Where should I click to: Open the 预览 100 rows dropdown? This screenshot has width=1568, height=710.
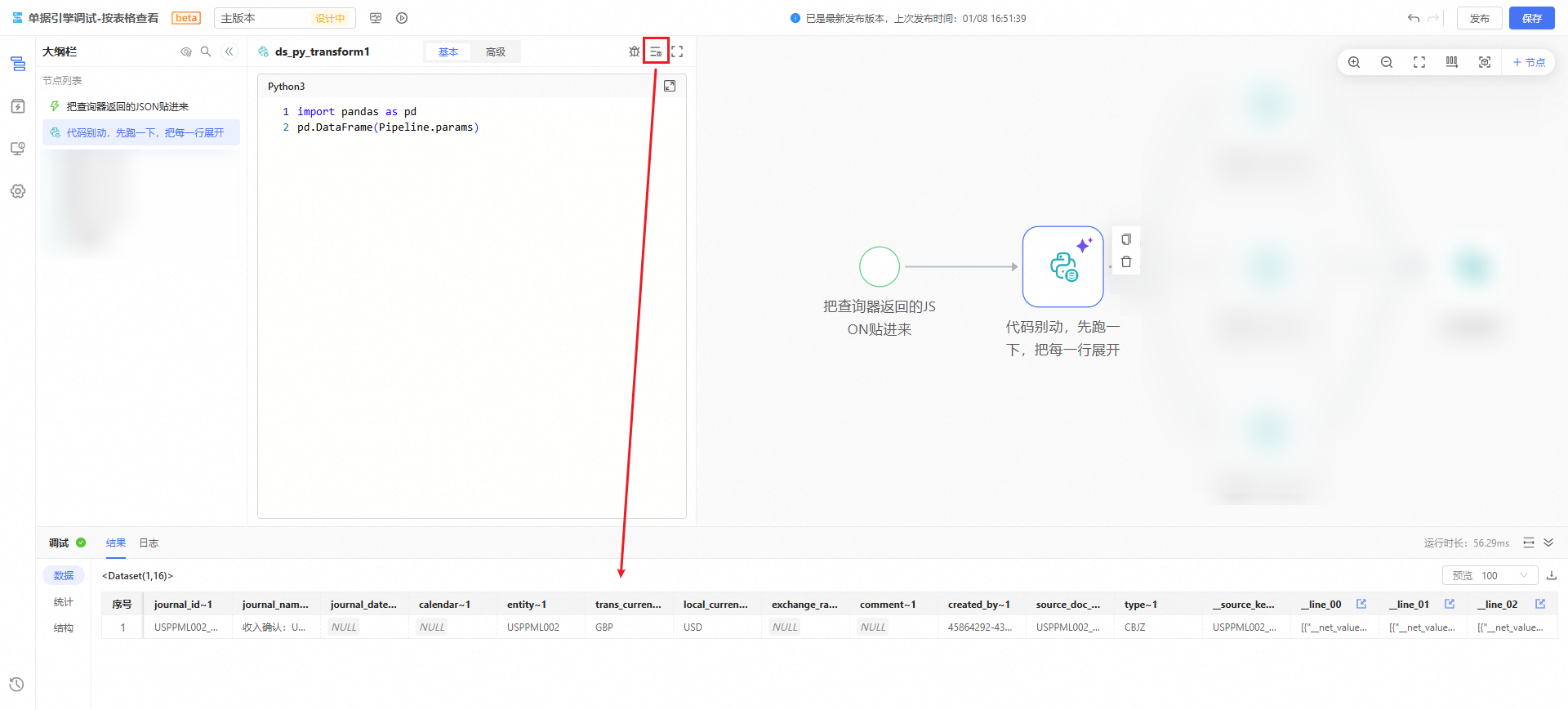[x=1490, y=575]
